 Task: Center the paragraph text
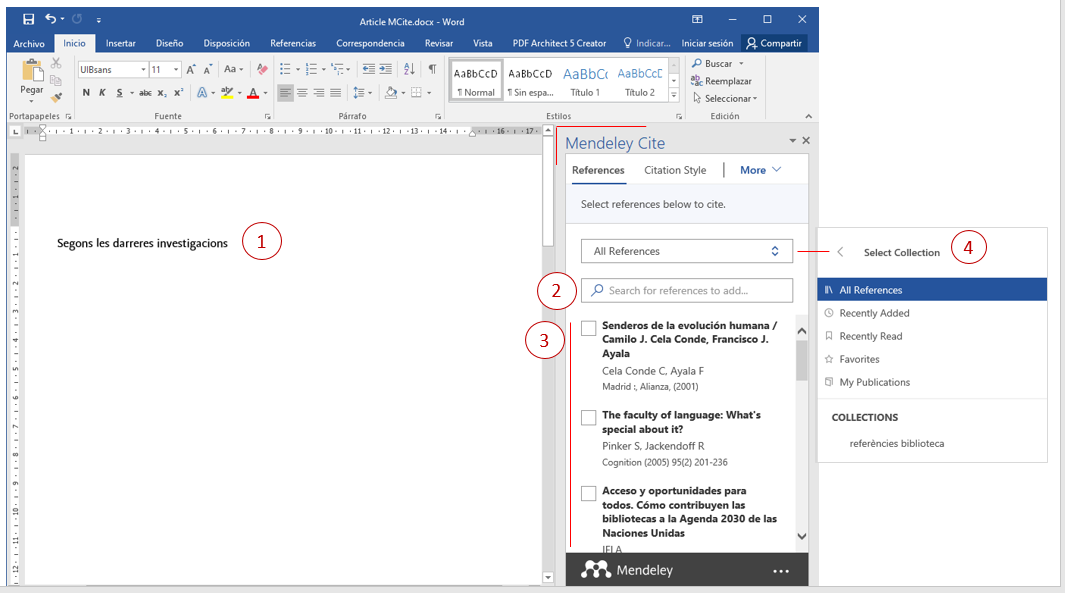302,93
